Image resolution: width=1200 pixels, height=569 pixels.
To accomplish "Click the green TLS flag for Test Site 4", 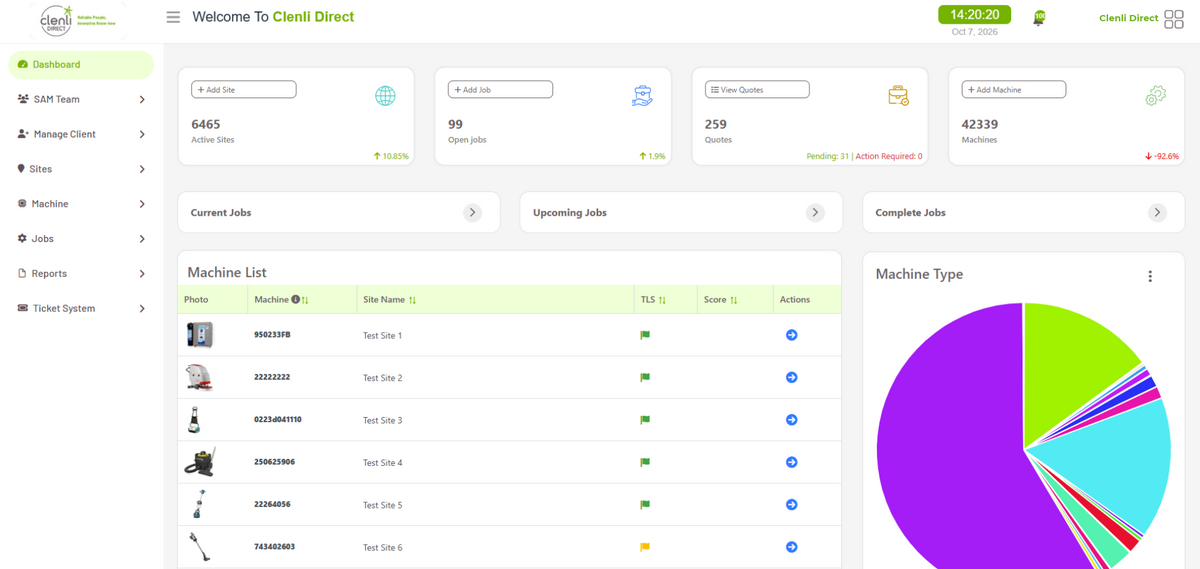I will tap(645, 462).
